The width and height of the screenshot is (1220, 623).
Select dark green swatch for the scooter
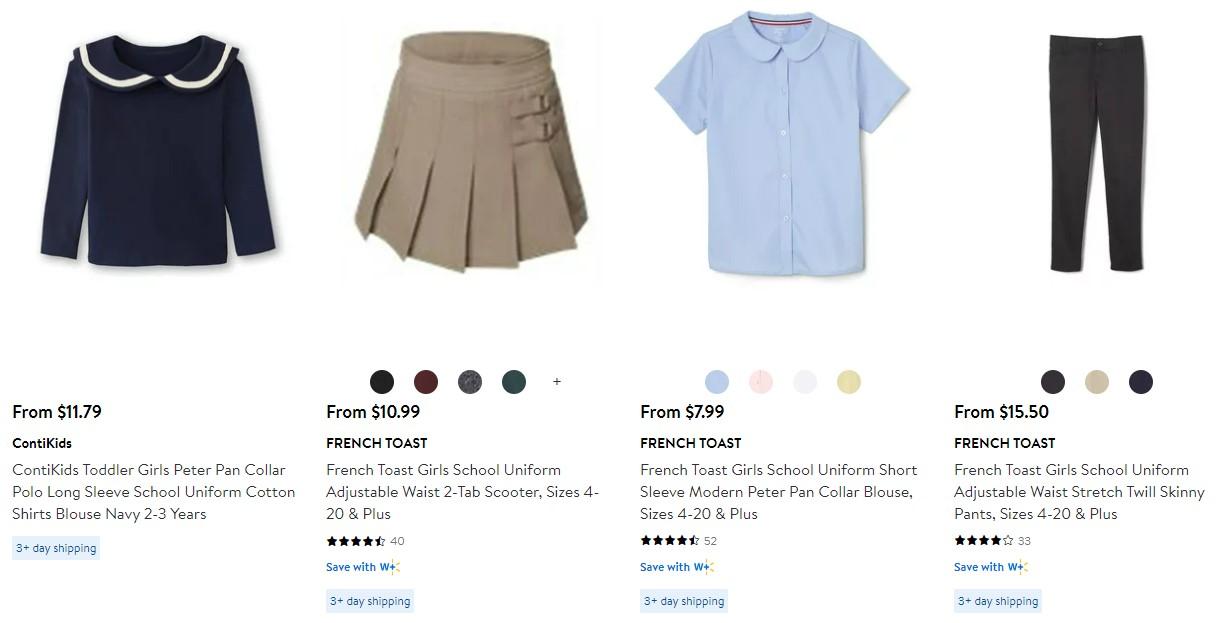point(514,382)
